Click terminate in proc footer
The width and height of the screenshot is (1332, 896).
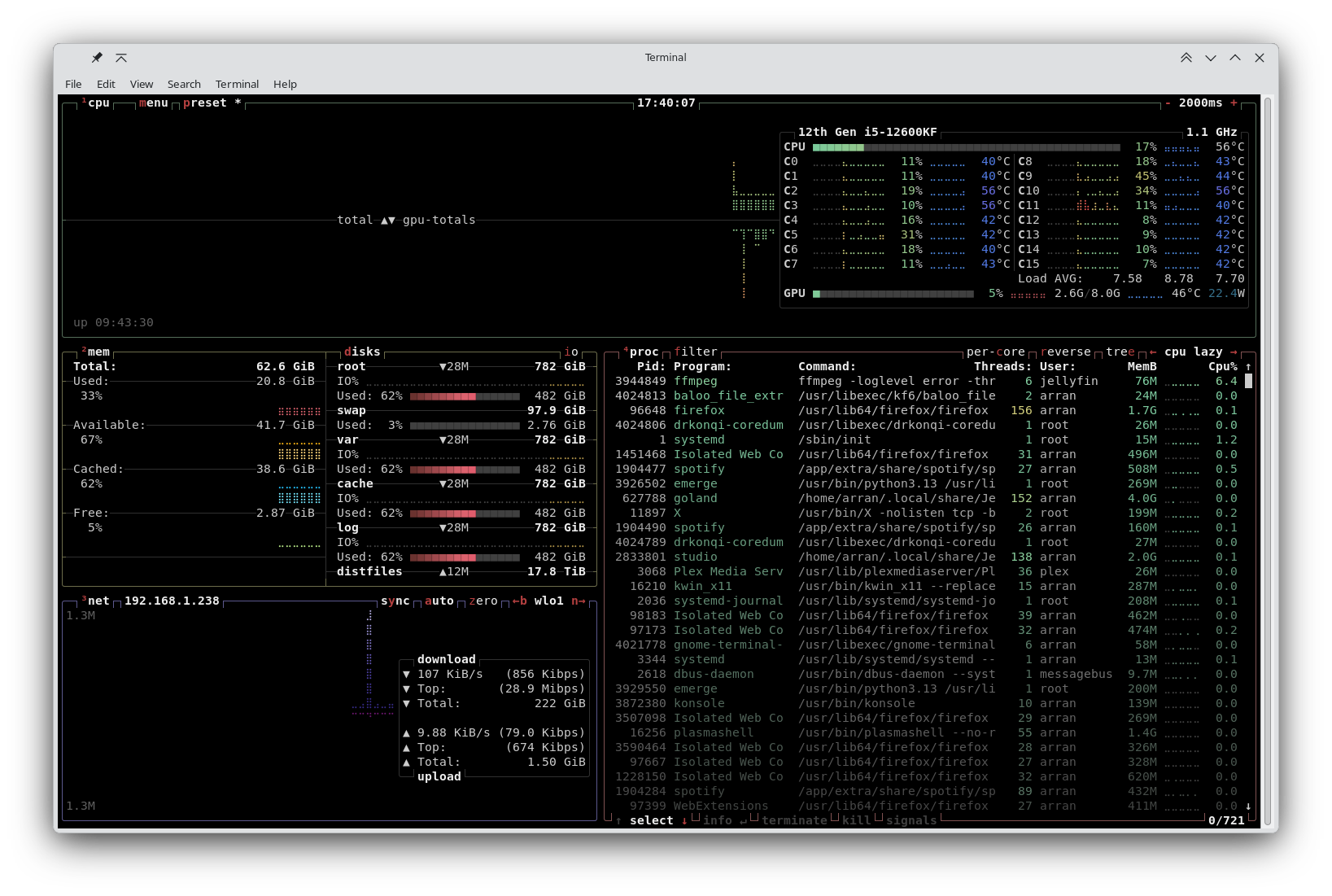tap(794, 821)
